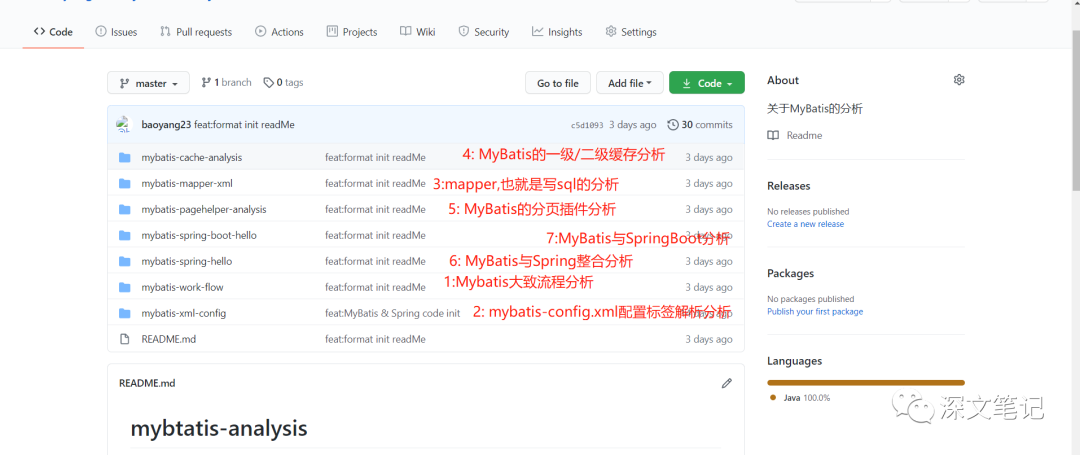
Task: Go to the Actions tab
Action: [279, 32]
